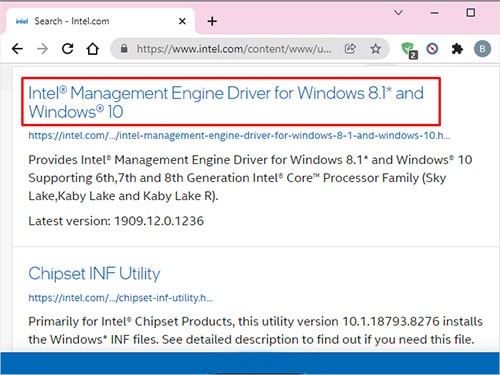
Task: Click the 'Primarily for Intel Chipset Products' line
Action: [x=255, y=322]
